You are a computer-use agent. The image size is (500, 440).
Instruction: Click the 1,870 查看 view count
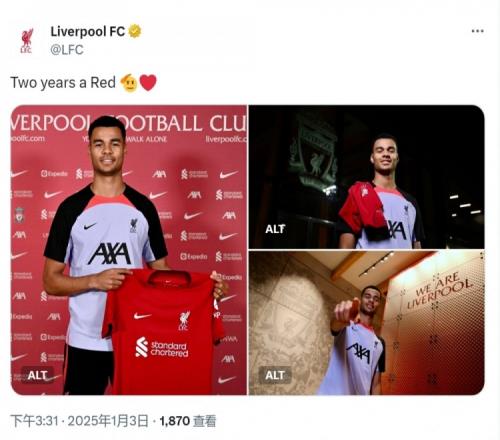point(188,421)
